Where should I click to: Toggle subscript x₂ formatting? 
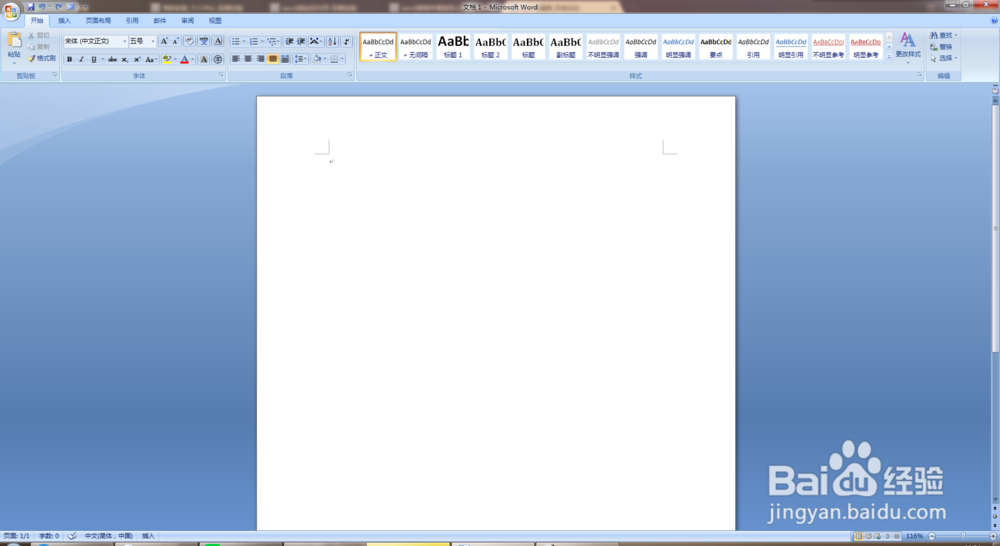(125, 59)
